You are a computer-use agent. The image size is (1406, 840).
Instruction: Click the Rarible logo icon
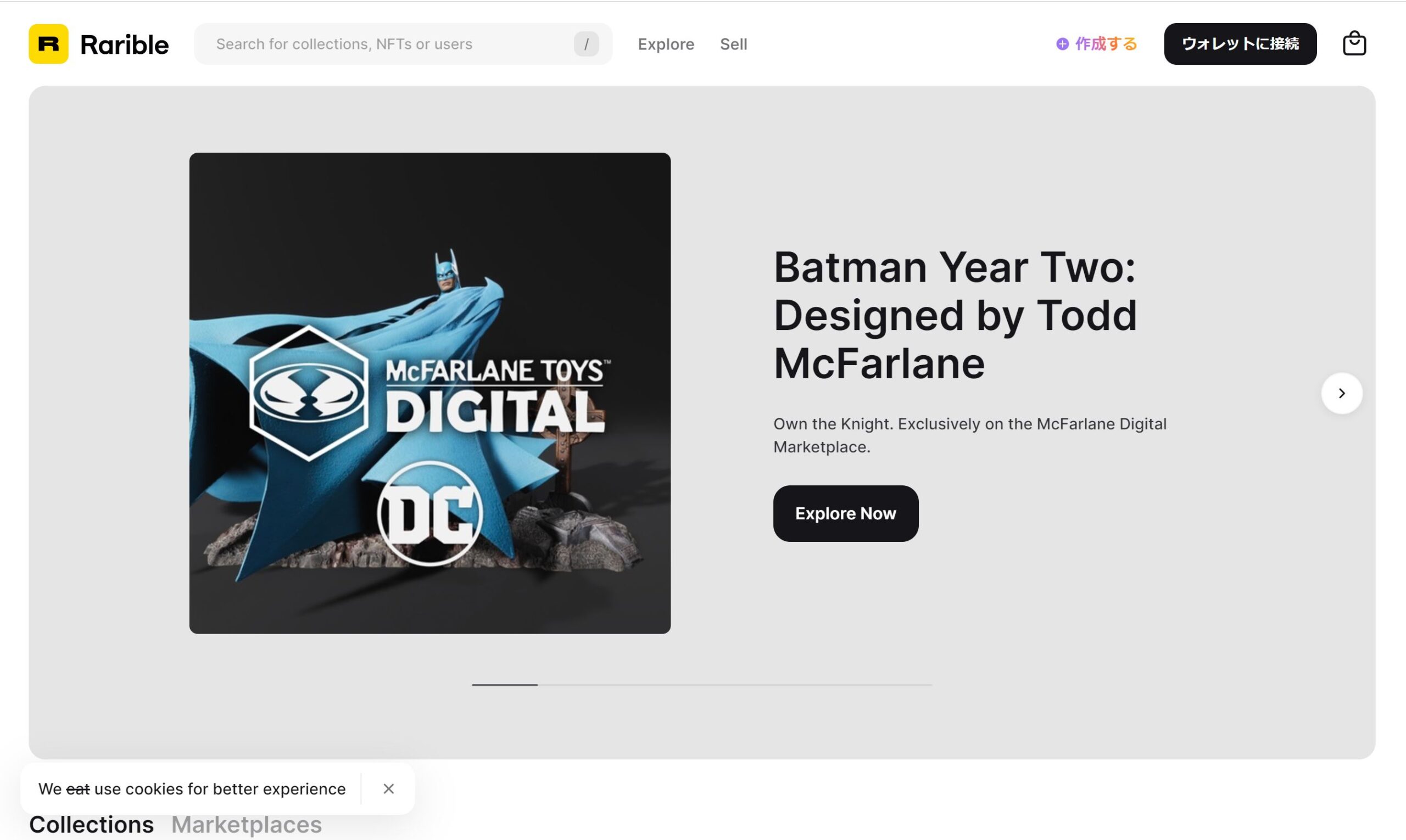point(48,43)
